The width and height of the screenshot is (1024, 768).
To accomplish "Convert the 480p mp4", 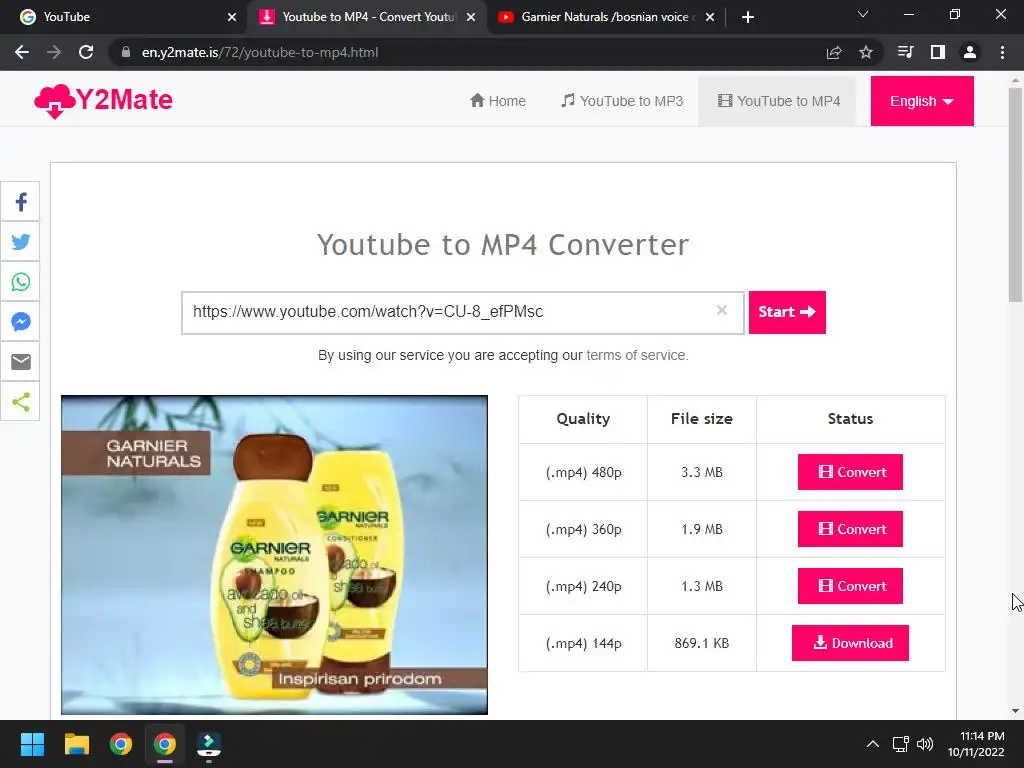I will [850, 472].
